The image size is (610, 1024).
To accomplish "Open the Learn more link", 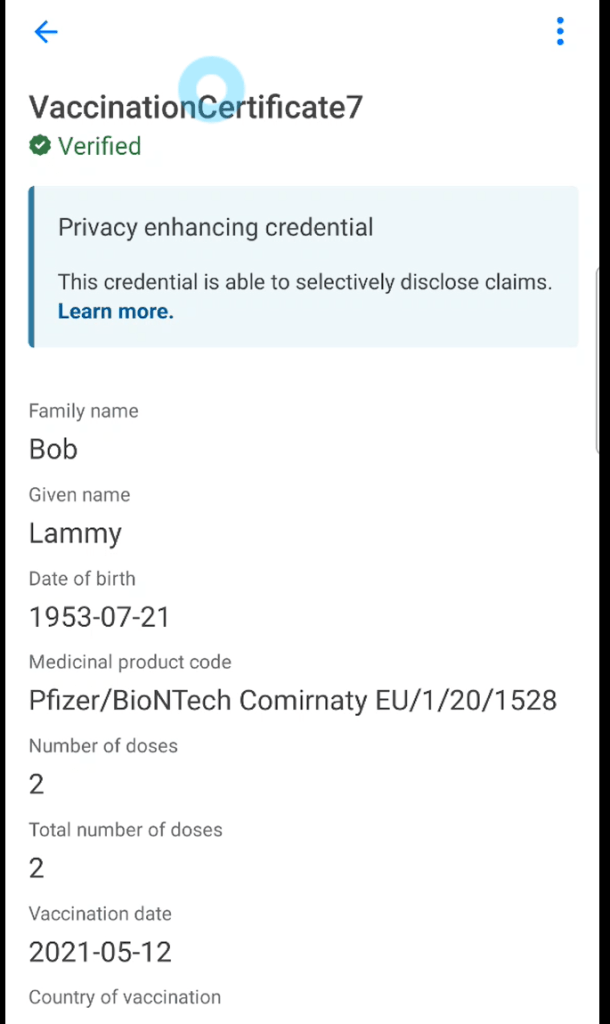I will (115, 311).
